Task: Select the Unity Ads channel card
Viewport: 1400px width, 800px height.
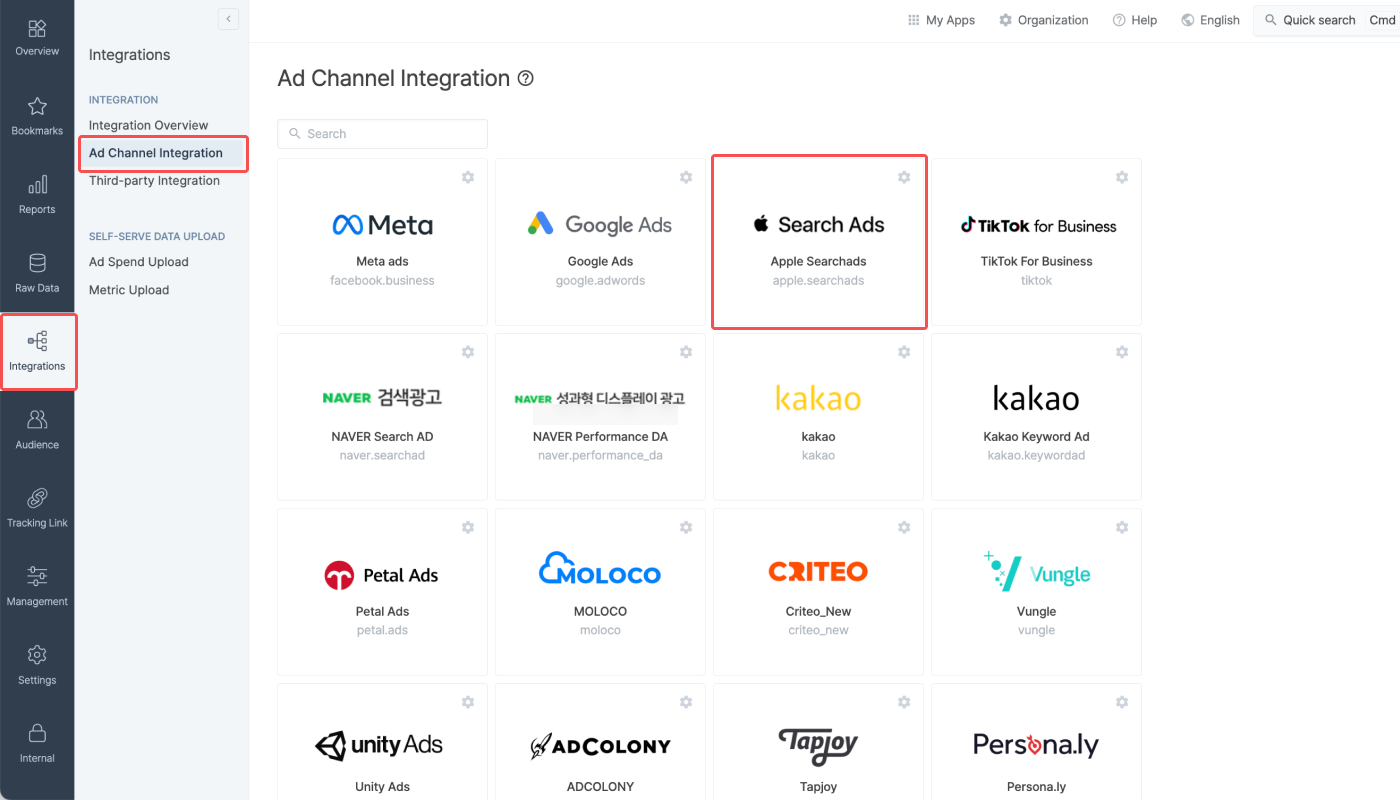Action: (383, 742)
